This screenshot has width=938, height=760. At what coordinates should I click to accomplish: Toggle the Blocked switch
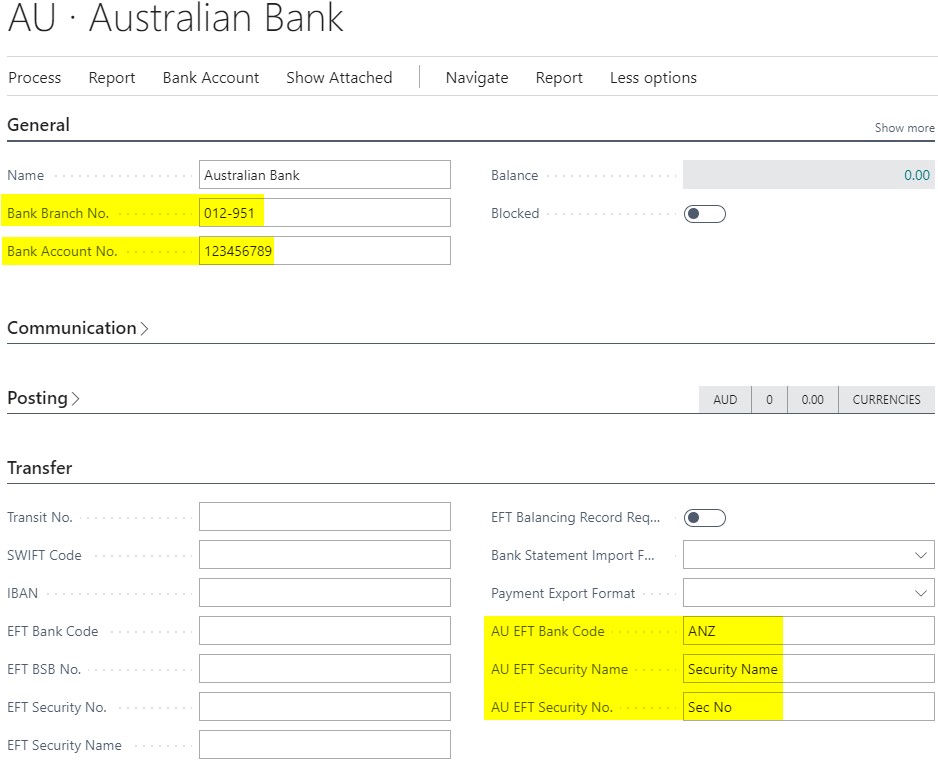(x=704, y=213)
